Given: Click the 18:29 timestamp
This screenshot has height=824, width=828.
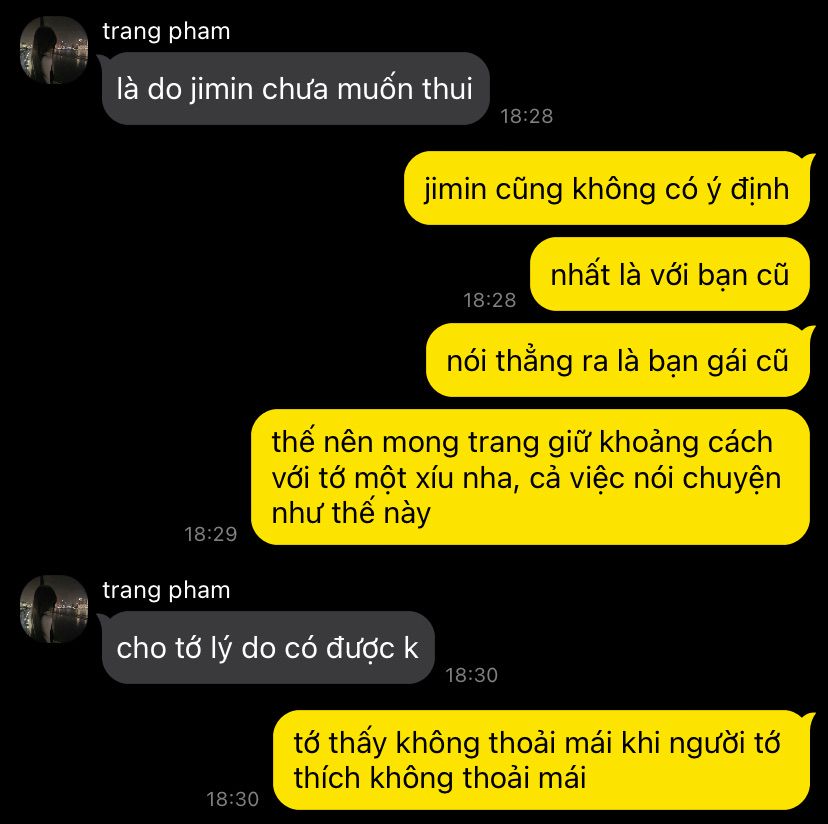Looking at the screenshot, I should coord(211,534).
